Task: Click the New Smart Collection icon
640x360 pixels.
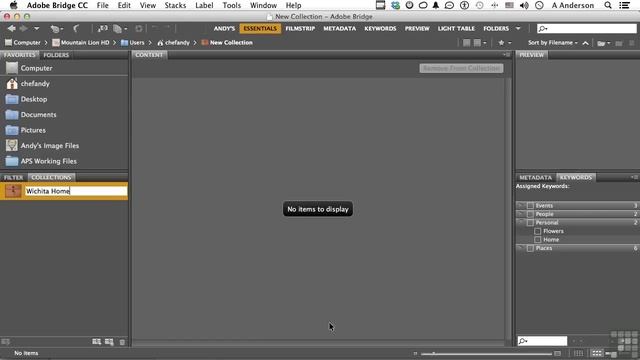Action: pyautogui.click(x=109, y=342)
